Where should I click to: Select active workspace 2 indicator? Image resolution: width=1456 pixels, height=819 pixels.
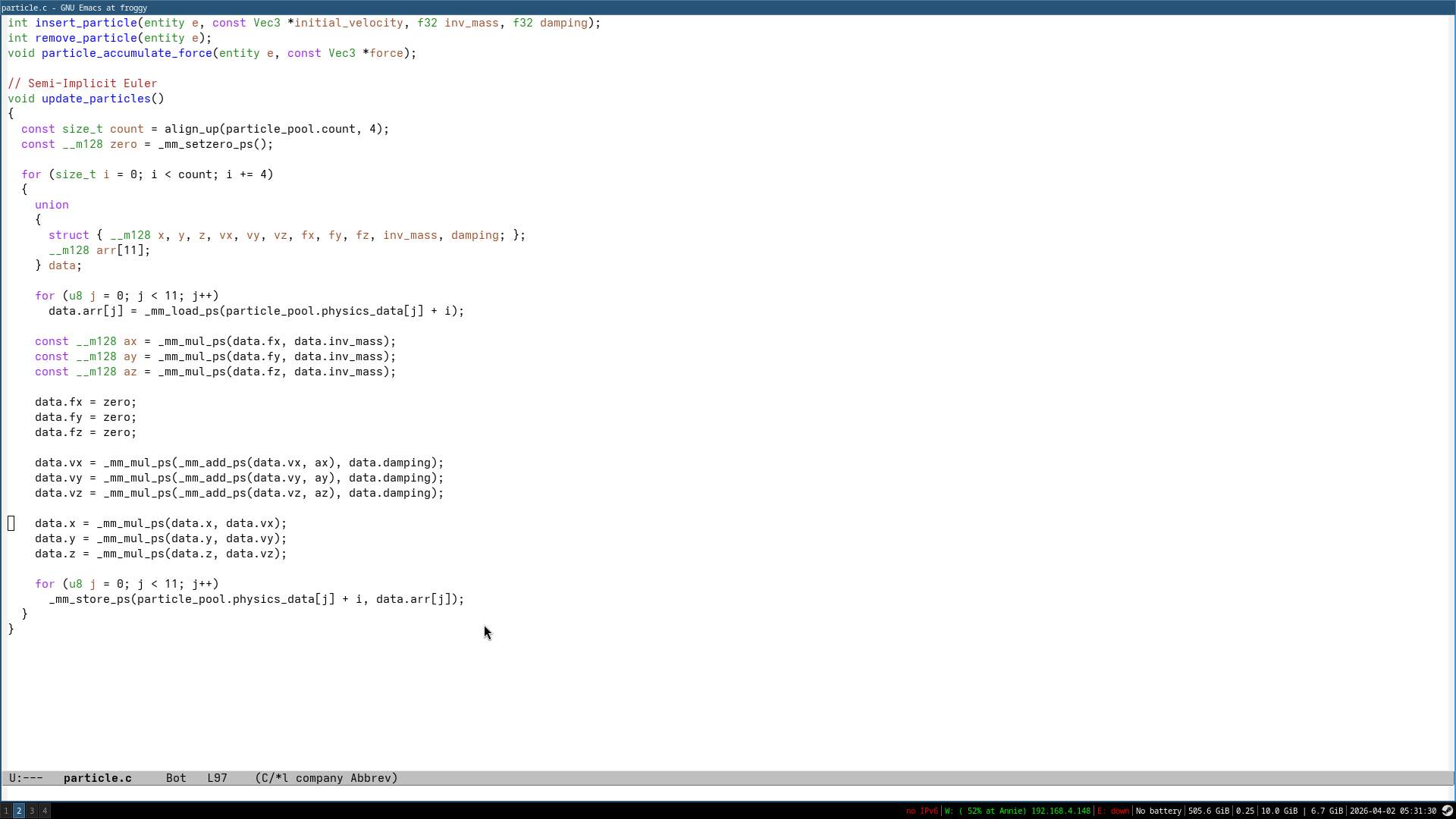coord(19,811)
